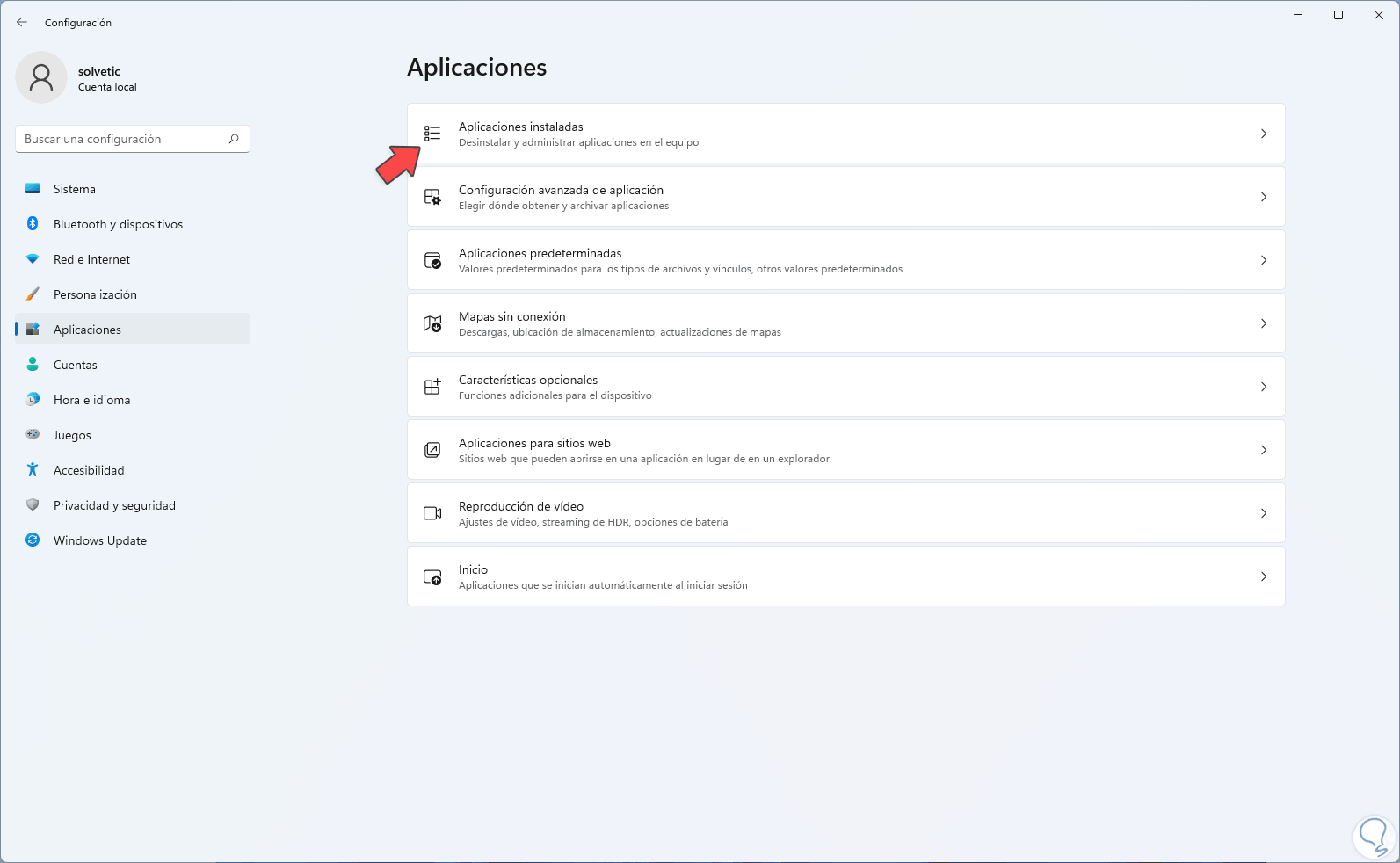Click the Red e Internet wifi icon
The image size is (1400, 863).
tap(33, 259)
